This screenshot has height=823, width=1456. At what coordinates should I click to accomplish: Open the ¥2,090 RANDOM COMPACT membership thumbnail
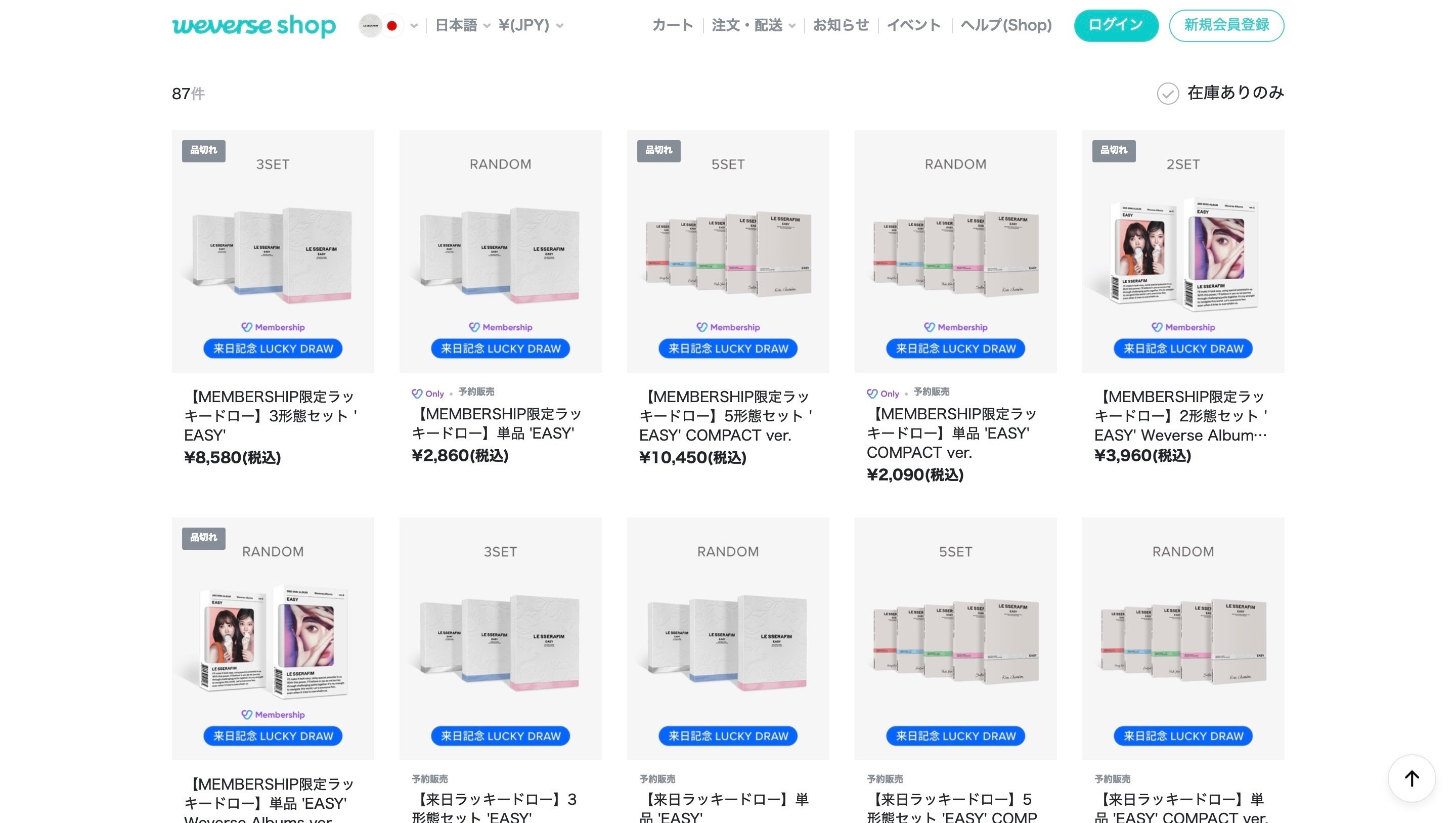955,251
